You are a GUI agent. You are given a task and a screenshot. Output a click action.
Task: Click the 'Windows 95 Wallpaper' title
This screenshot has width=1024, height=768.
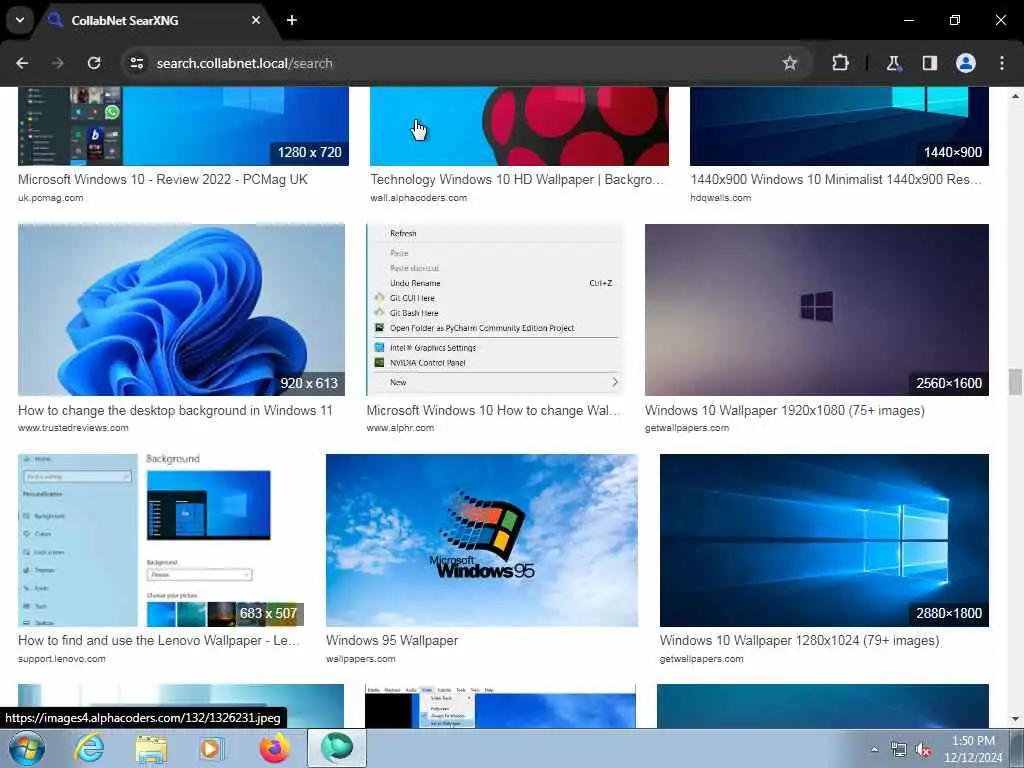392,640
